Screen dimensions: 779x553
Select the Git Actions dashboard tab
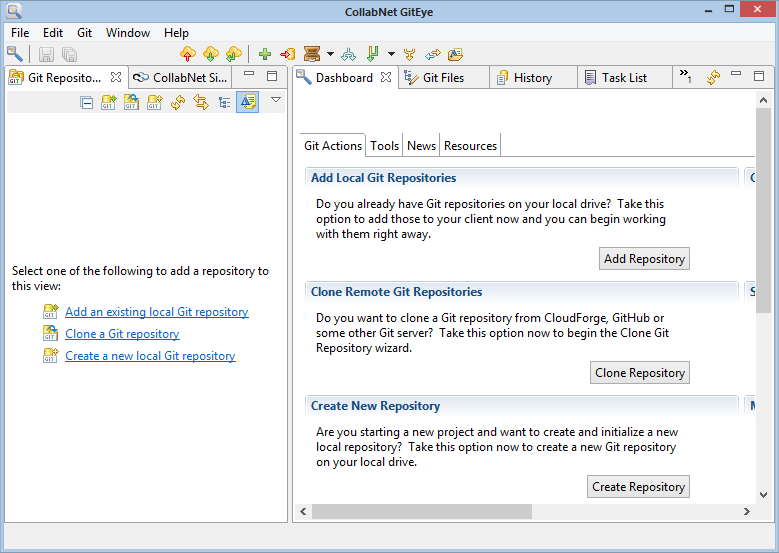[333, 146]
